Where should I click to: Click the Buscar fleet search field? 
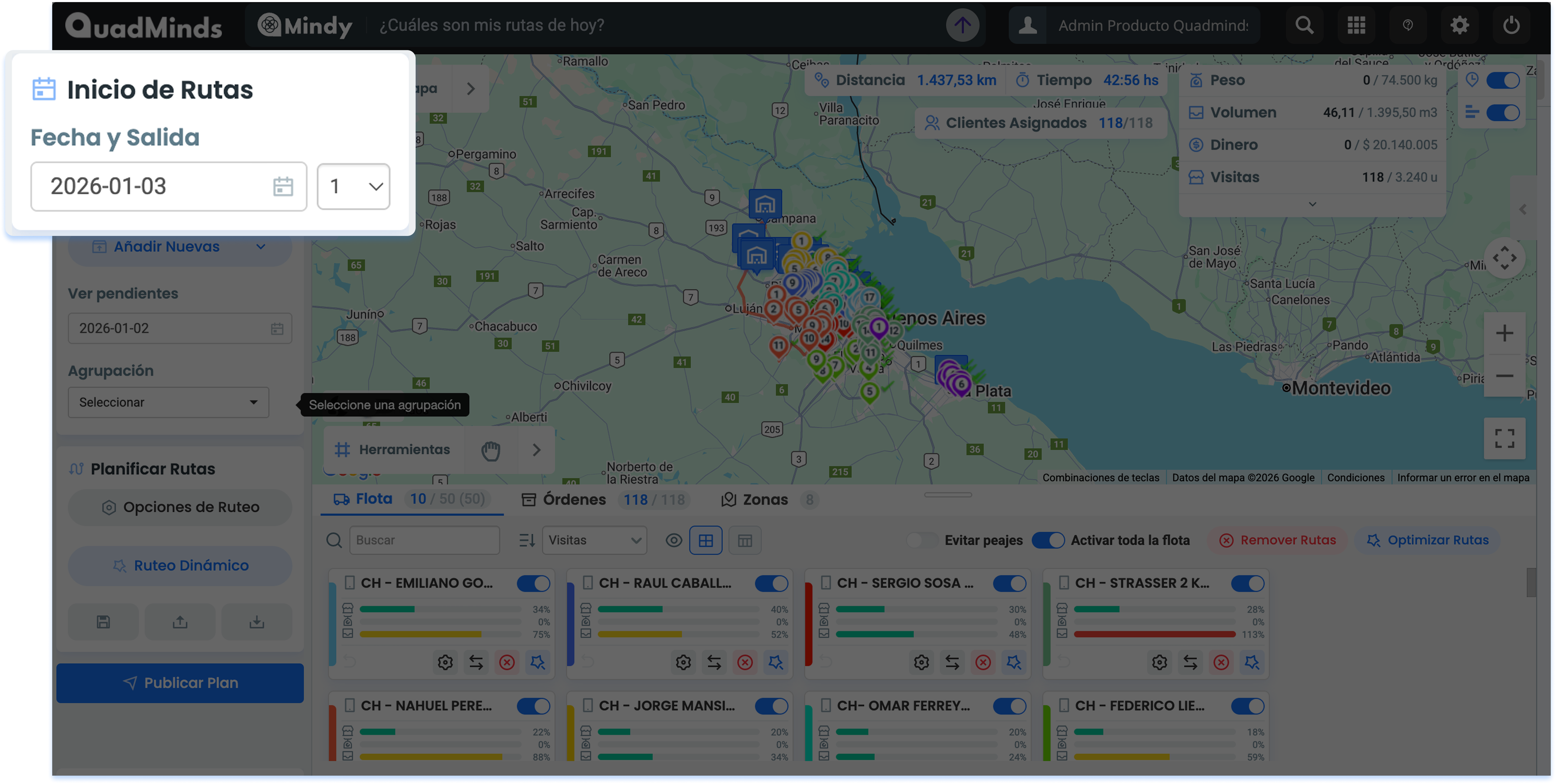[424, 541]
